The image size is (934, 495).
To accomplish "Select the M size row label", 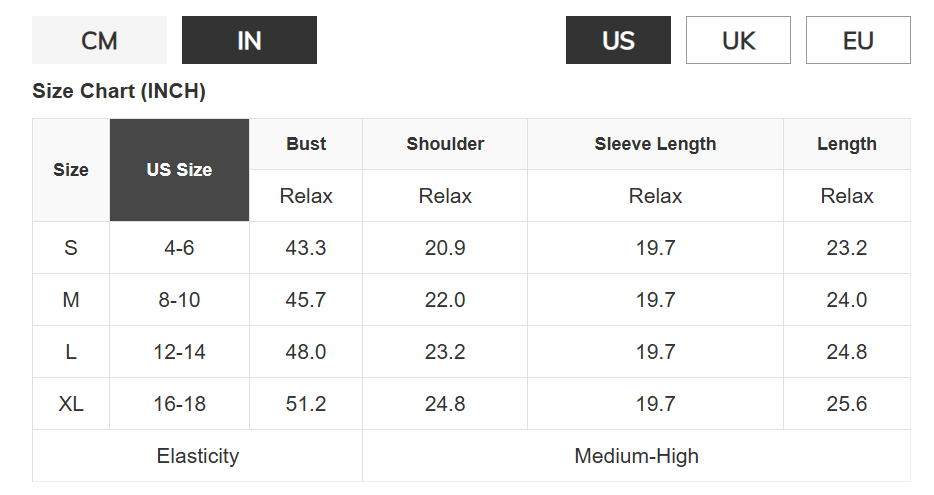I will [71, 300].
